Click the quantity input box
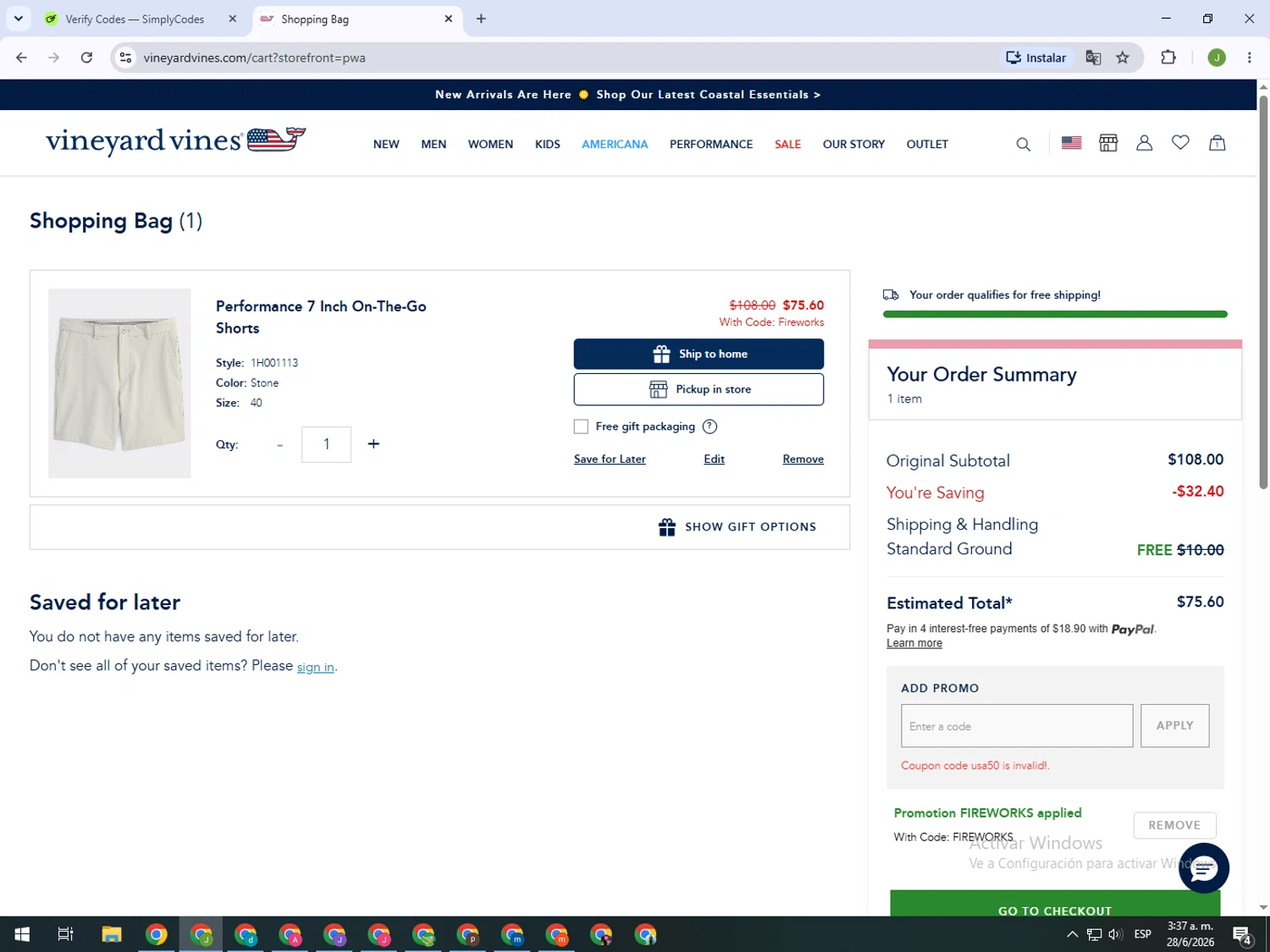Image resolution: width=1270 pixels, height=952 pixels. point(326,444)
